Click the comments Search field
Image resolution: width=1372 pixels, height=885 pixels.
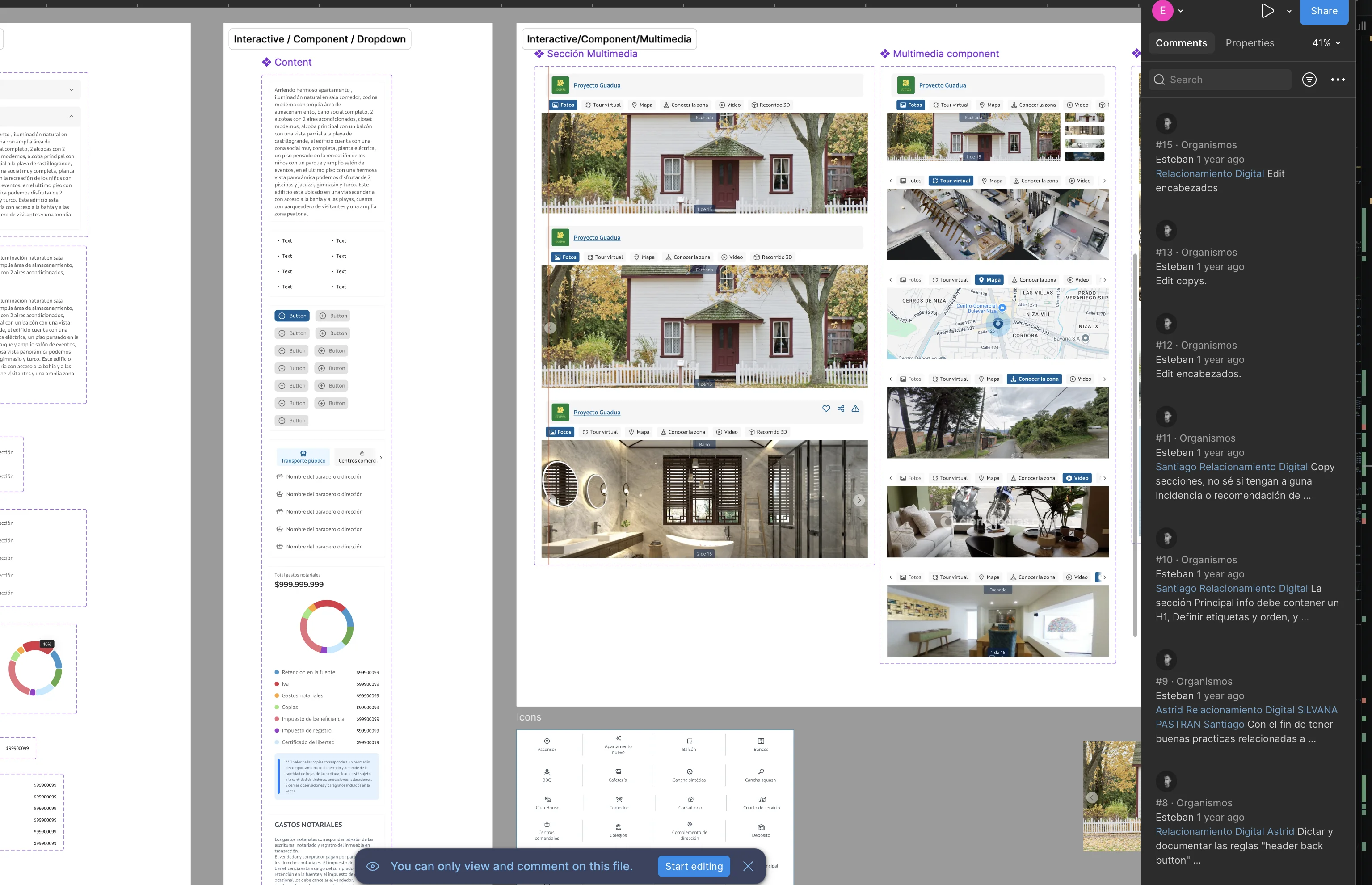click(x=1220, y=80)
